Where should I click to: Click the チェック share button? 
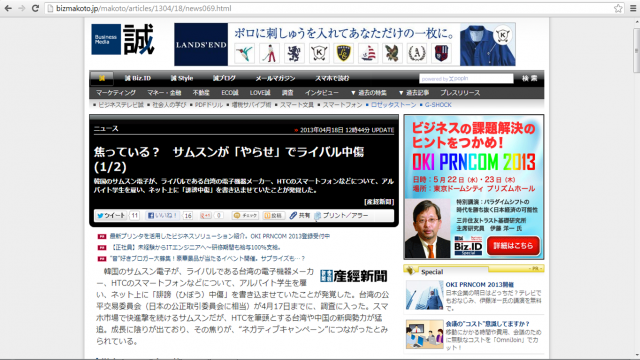[x=245, y=216]
